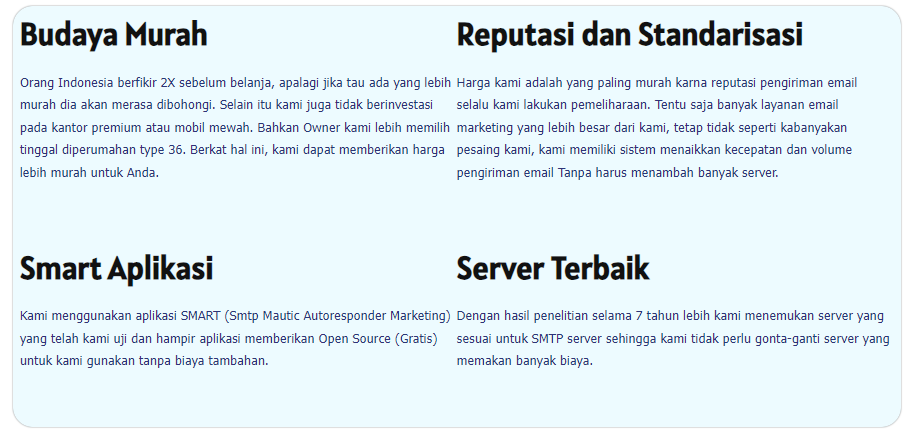This screenshot has width=913, height=442.
Task: Click the paragraph under Budaya Murah
Action: coord(235,127)
